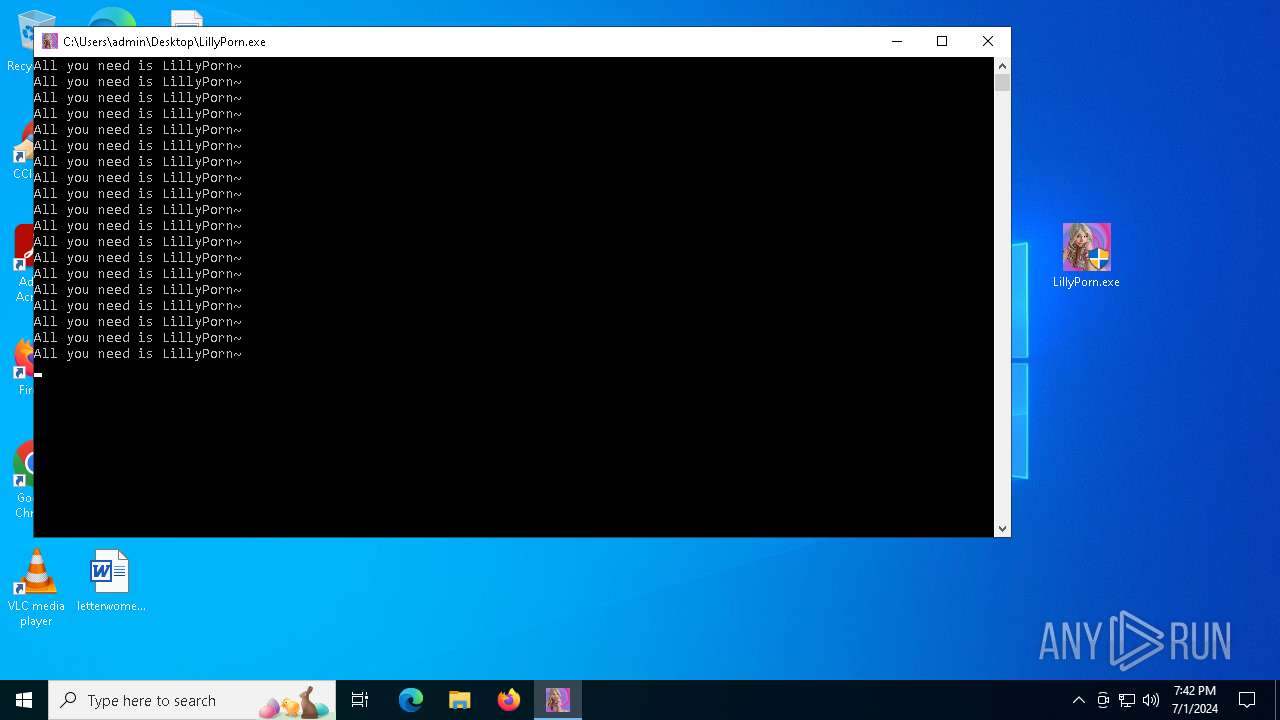This screenshot has height=720, width=1280.
Task: Open the letterwome Word document on desktop
Action: (111, 580)
